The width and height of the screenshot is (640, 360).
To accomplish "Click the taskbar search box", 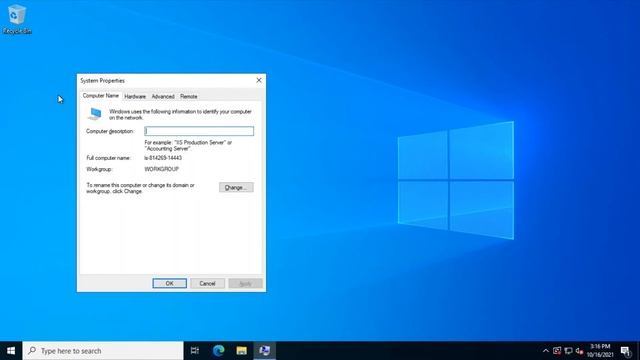I will (103, 351).
